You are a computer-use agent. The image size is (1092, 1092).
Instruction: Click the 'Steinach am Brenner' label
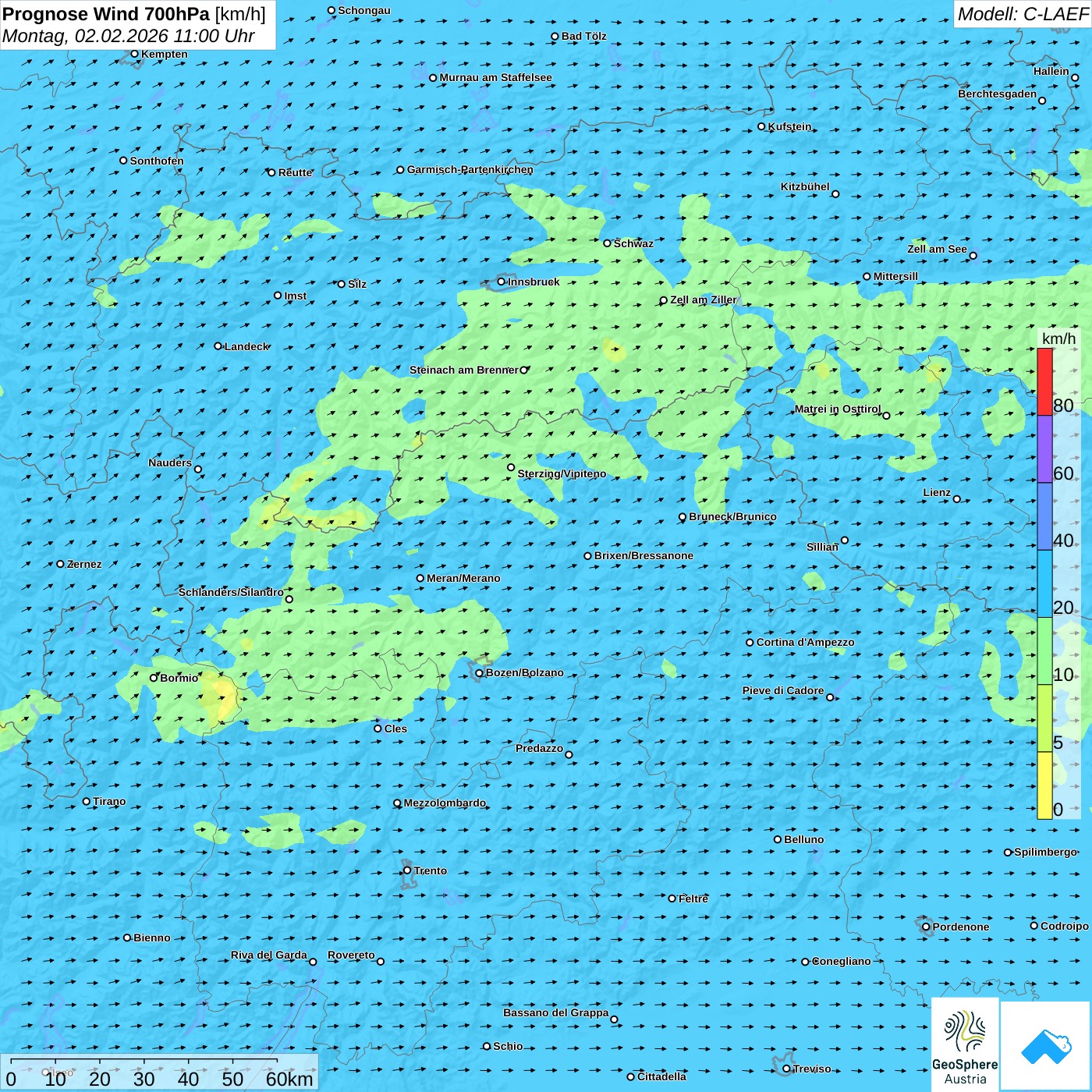coord(464,370)
